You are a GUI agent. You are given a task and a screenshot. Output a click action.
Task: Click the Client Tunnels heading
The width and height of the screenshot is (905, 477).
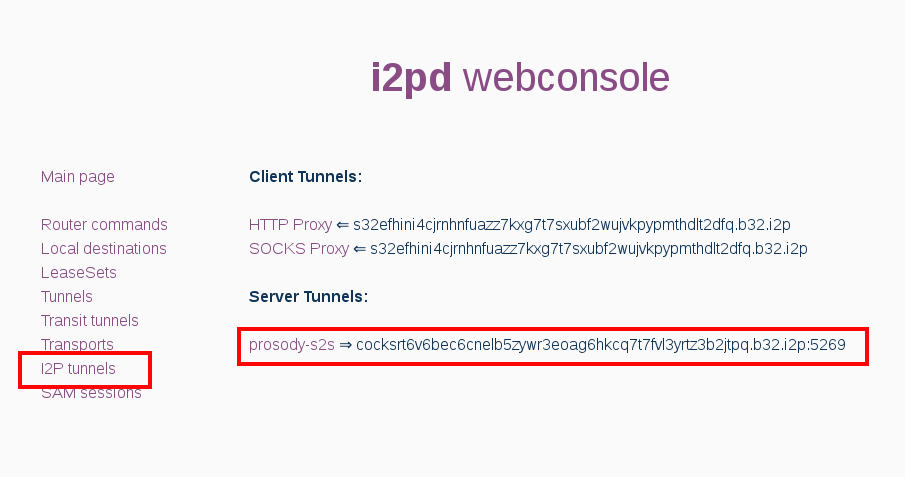pos(305,177)
